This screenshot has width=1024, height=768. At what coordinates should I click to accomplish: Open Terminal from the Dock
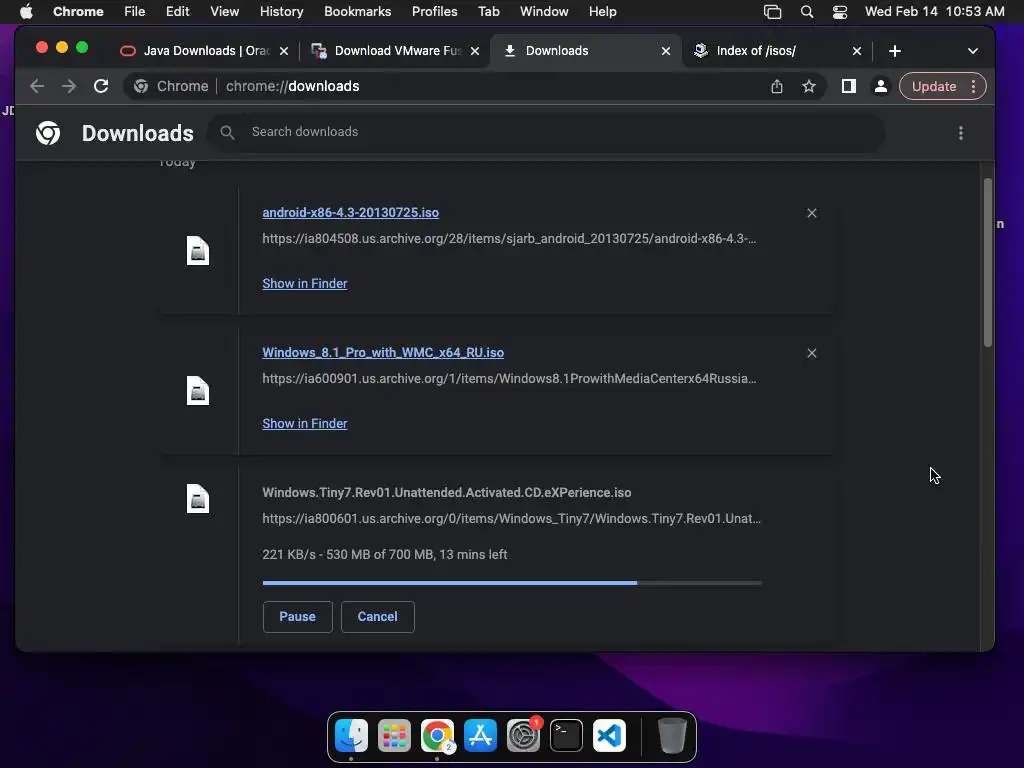pos(566,735)
